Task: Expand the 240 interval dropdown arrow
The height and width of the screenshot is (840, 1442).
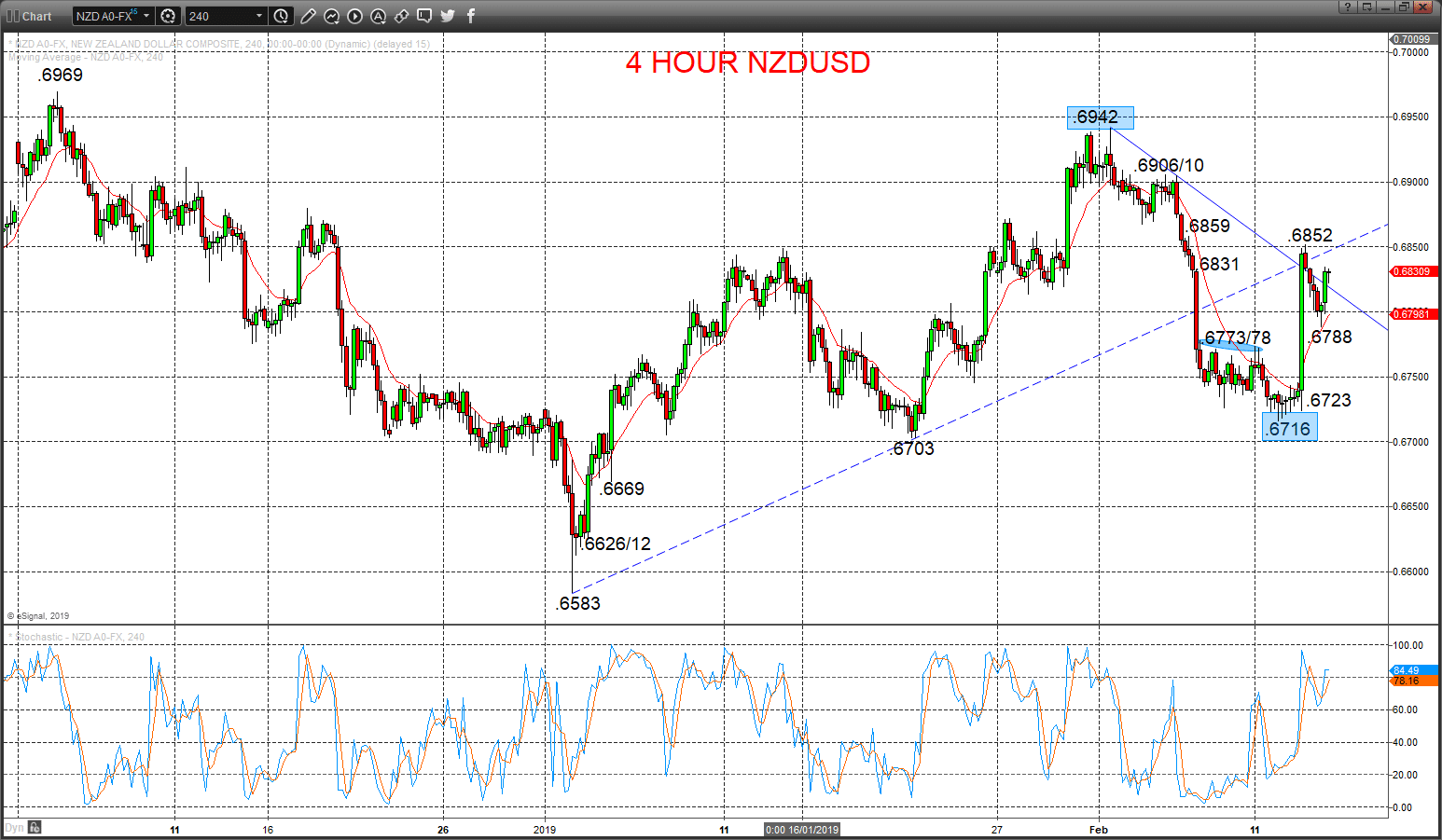Action: coord(259,16)
